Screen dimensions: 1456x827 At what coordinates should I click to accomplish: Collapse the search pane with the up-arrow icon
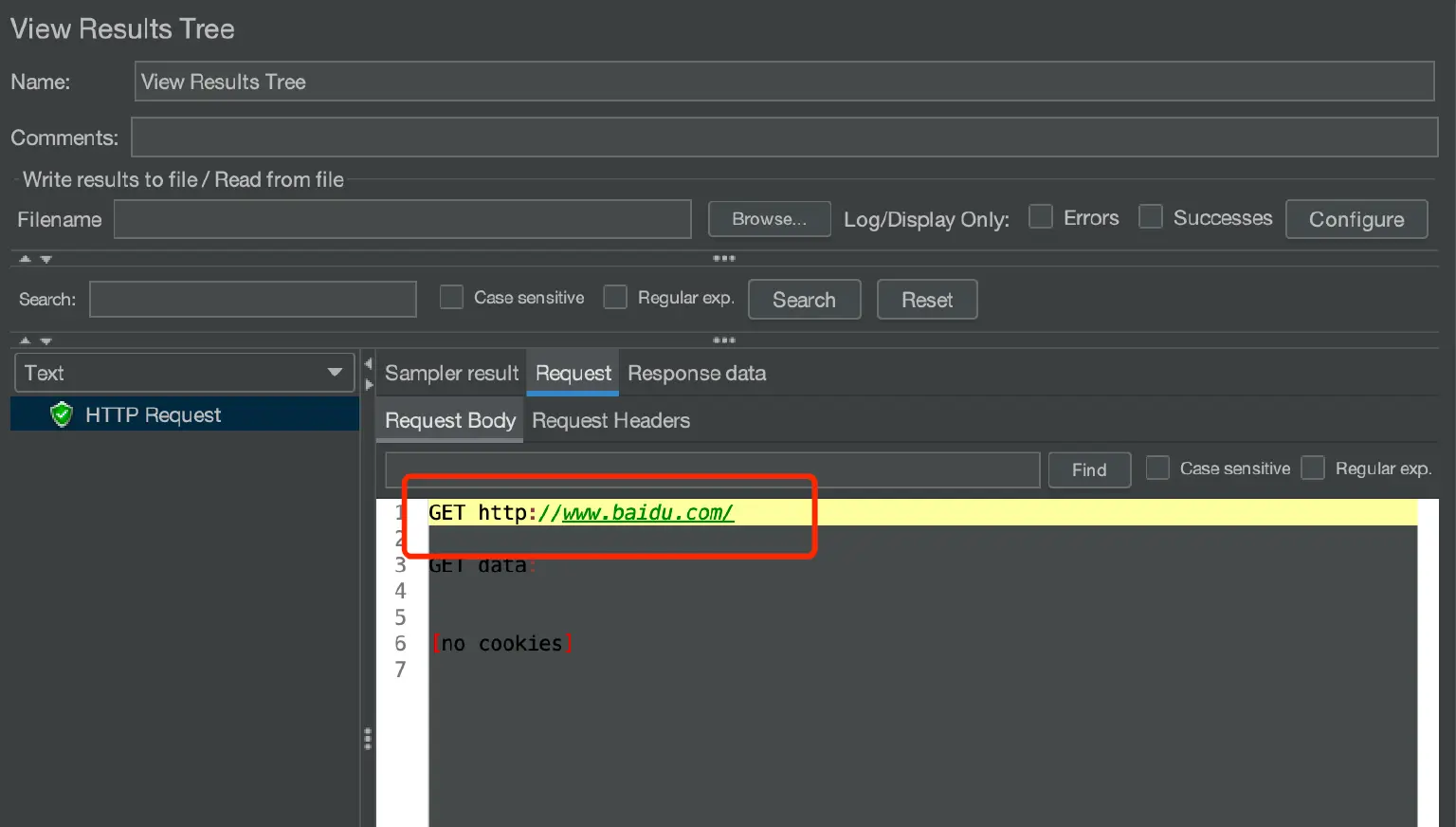(x=25, y=341)
